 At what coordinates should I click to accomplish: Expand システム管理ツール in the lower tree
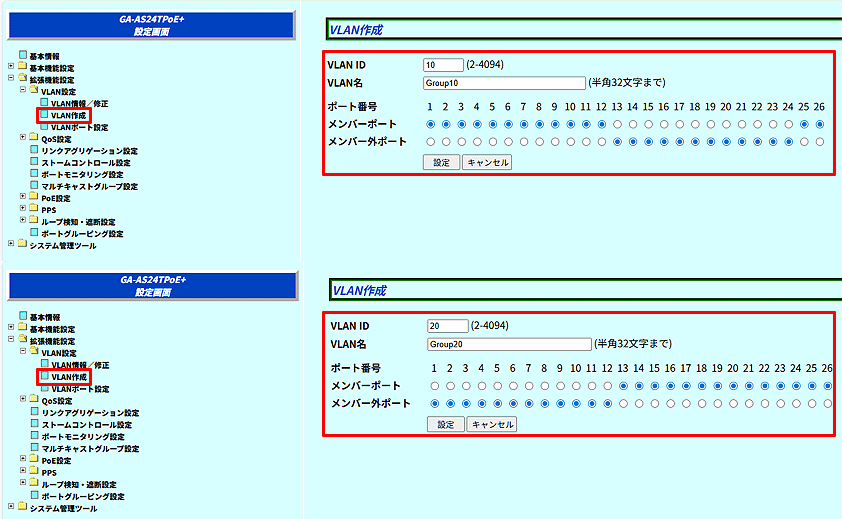click(x=11, y=508)
